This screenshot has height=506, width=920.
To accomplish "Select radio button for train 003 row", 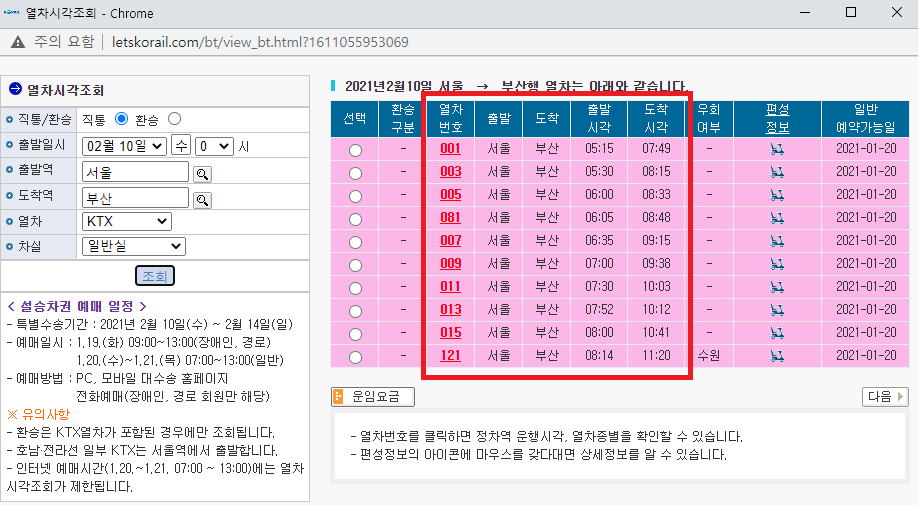I will pyautogui.click(x=355, y=173).
